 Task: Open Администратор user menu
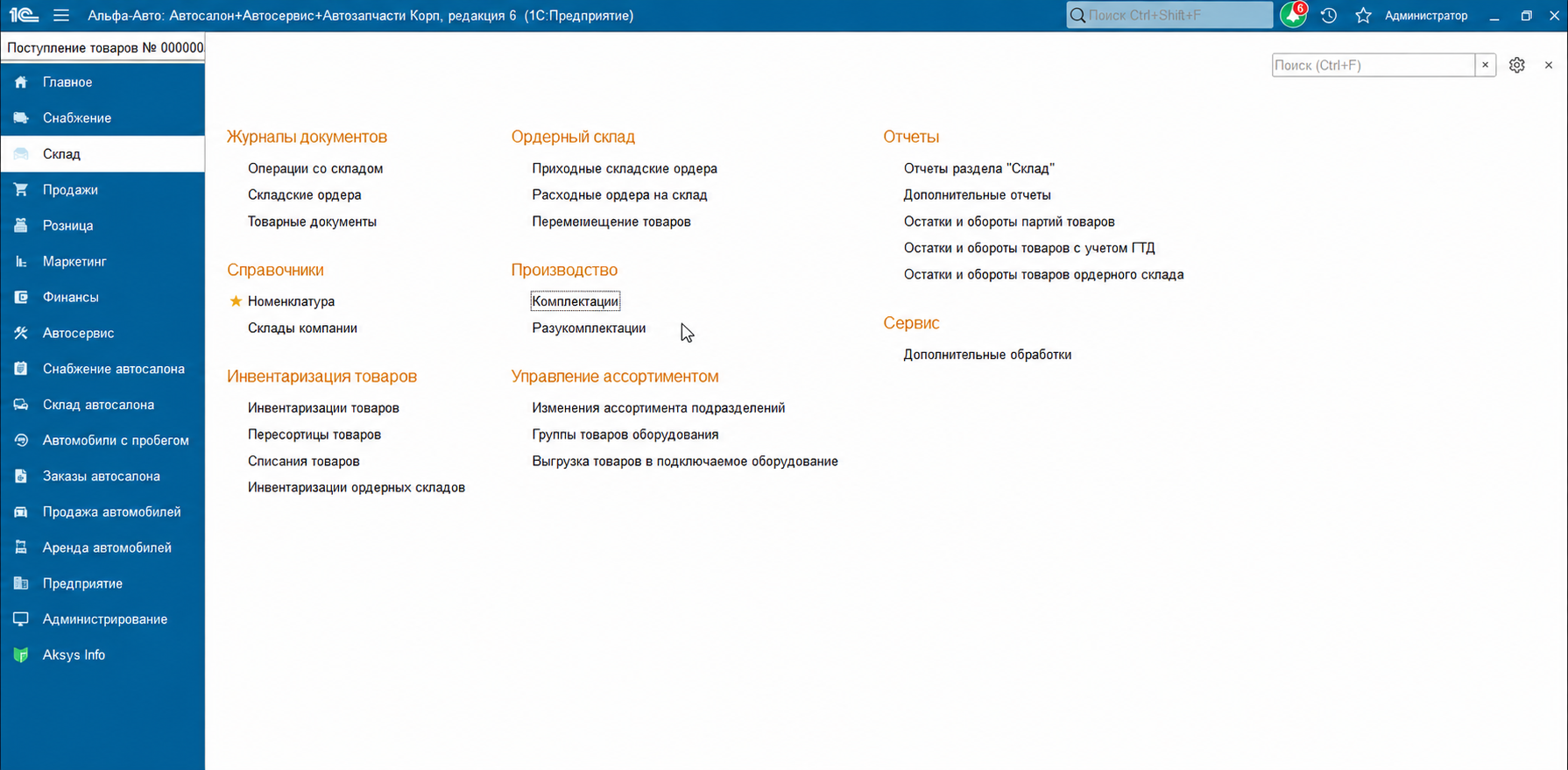click(x=1426, y=15)
